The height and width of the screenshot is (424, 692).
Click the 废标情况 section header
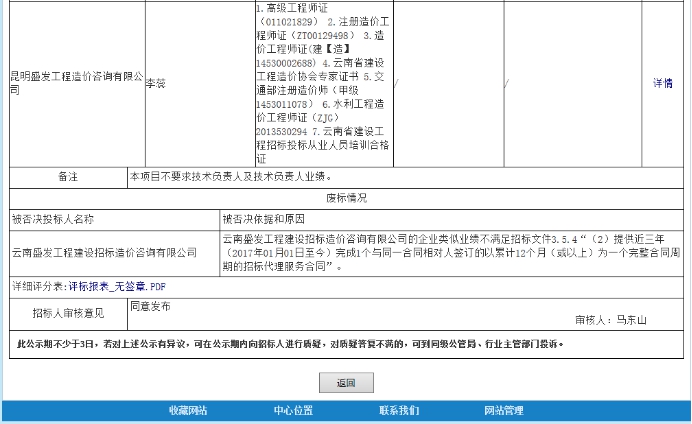coord(349,197)
